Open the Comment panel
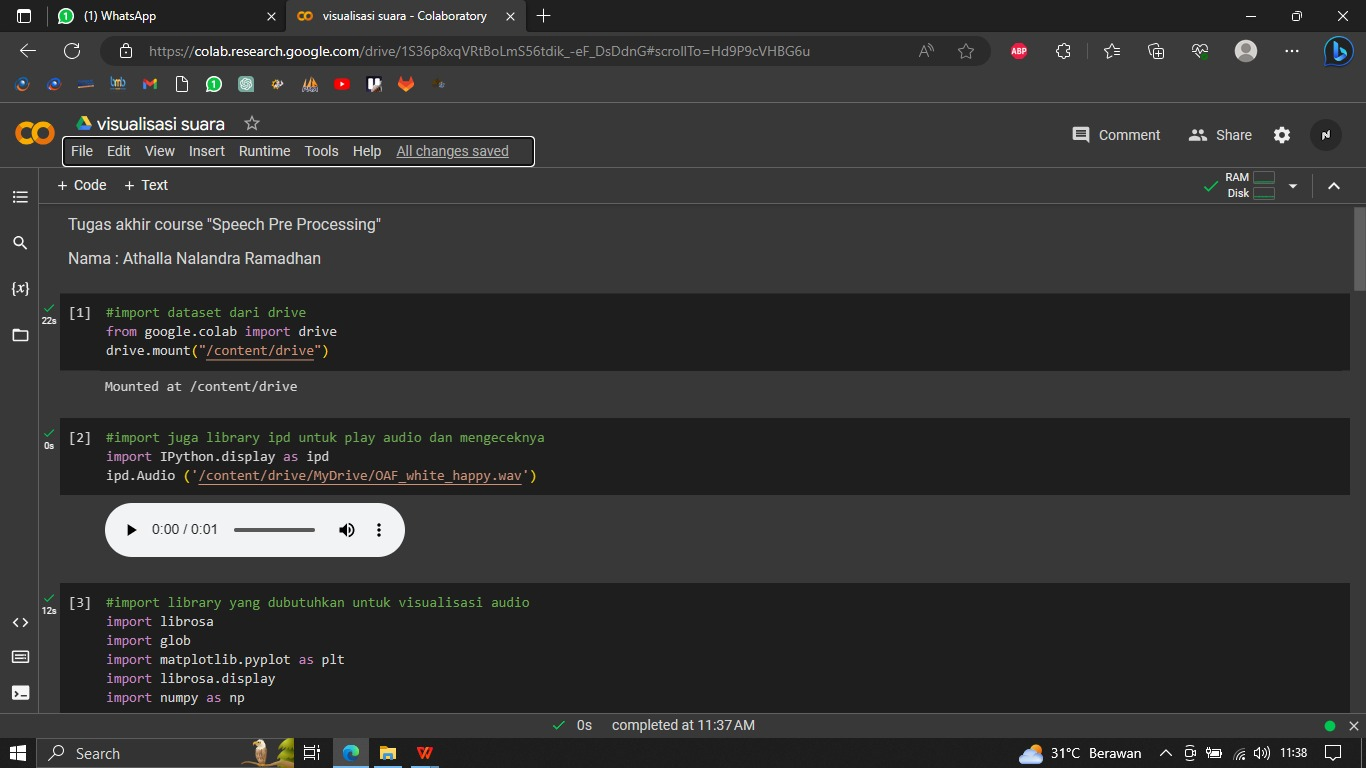Image resolution: width=1366 pixels, height=768 pixels. pyautogui.click(x=1116, y=135)
